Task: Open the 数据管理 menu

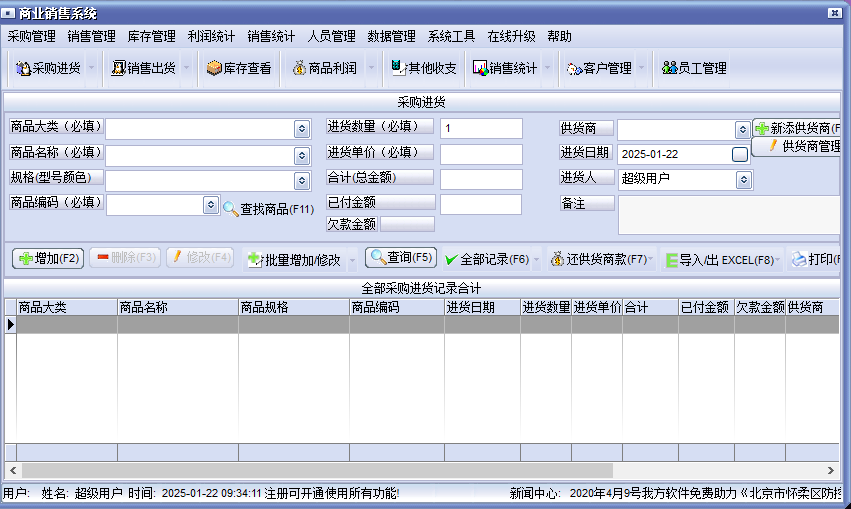Action: point(391,36)
